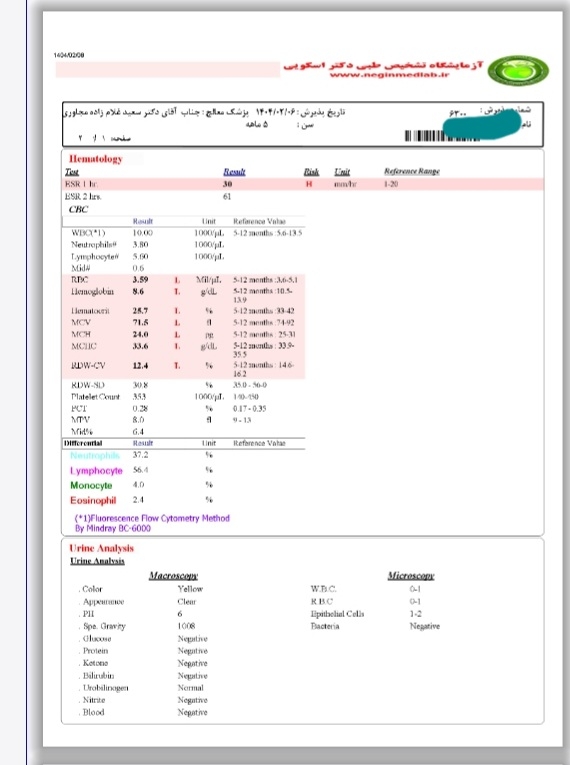Select the ESR 1 hr test label

pyautogui.click(x=81, y=184)
